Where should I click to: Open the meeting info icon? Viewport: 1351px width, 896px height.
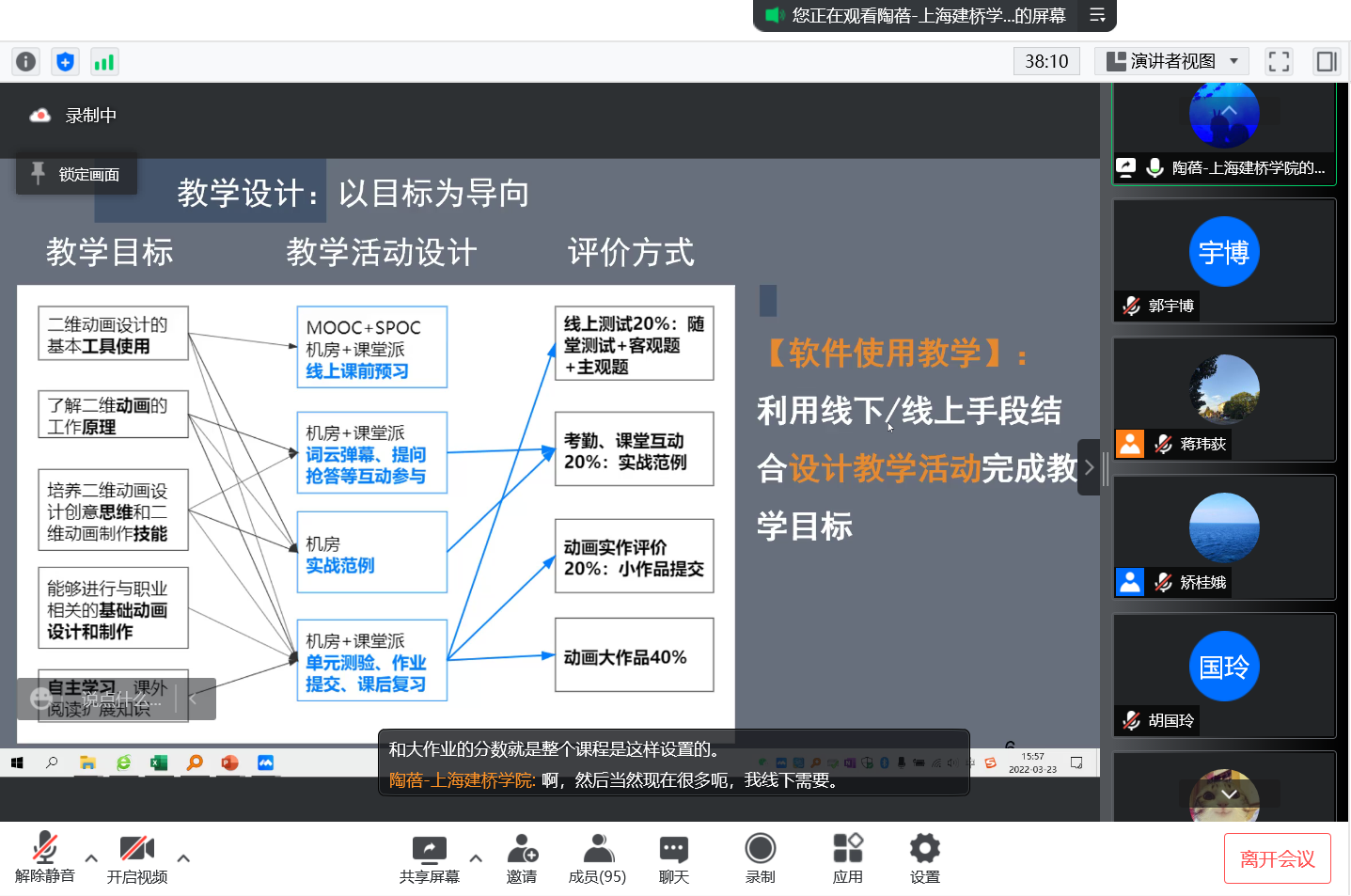tap(25, 62)
